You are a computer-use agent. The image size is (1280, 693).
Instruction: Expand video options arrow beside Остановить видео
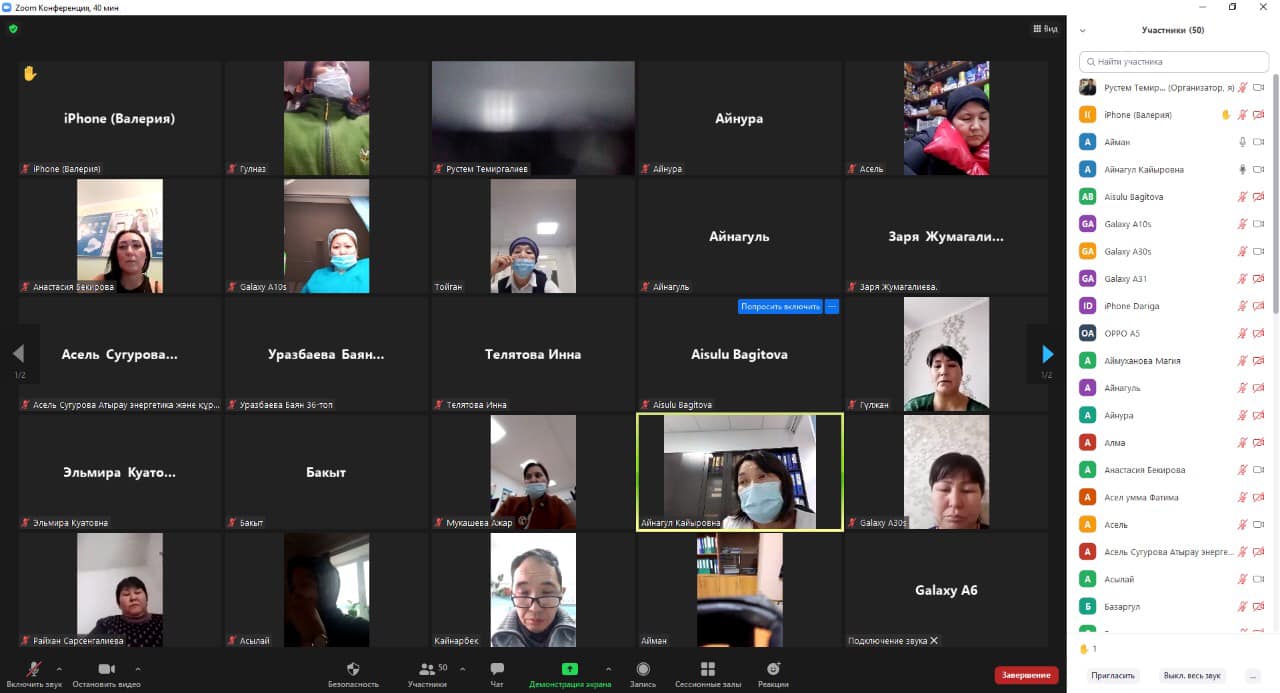click(137, 669)
